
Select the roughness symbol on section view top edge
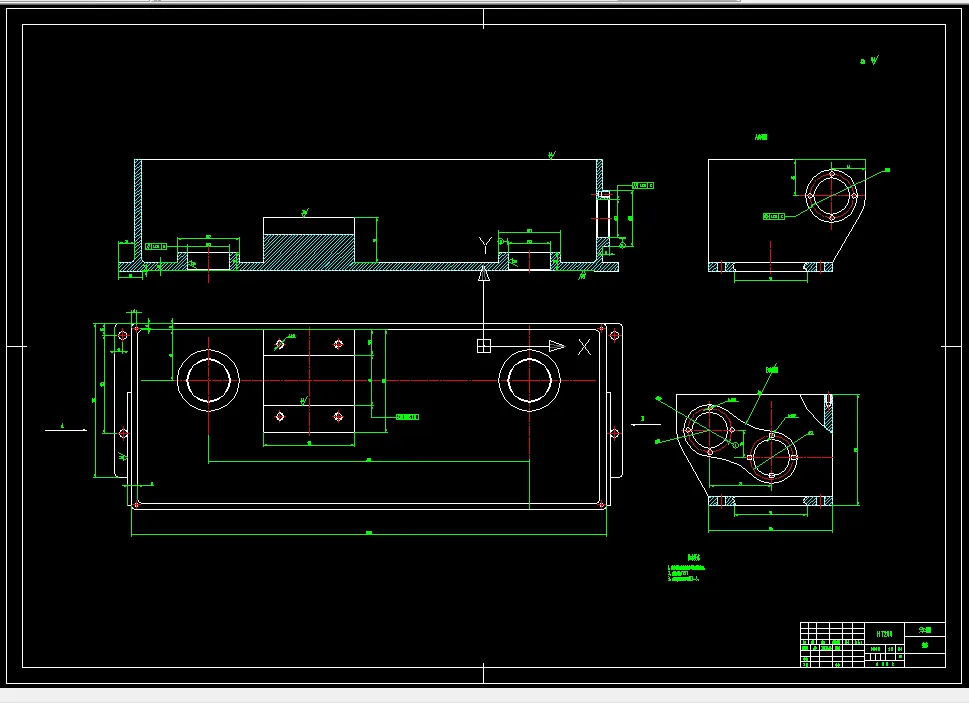click(x=552, y=156)
